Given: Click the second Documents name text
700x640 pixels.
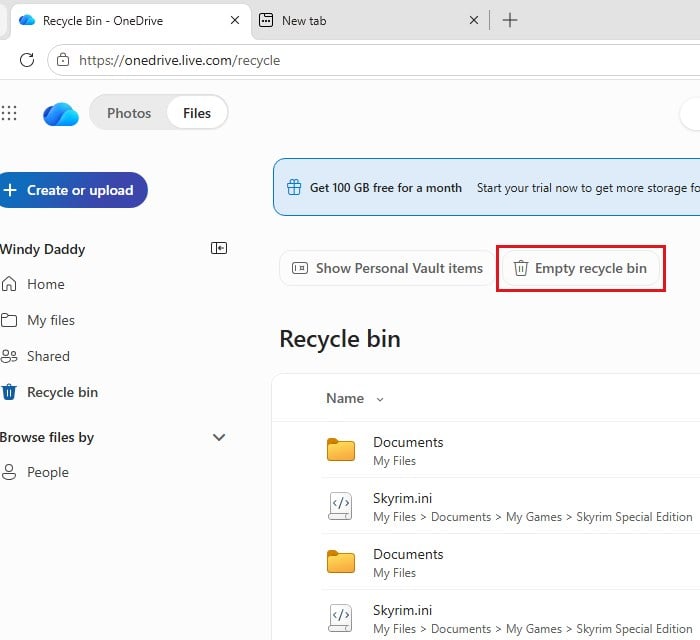Looking at the screenshot, I should tap(408, 554).
